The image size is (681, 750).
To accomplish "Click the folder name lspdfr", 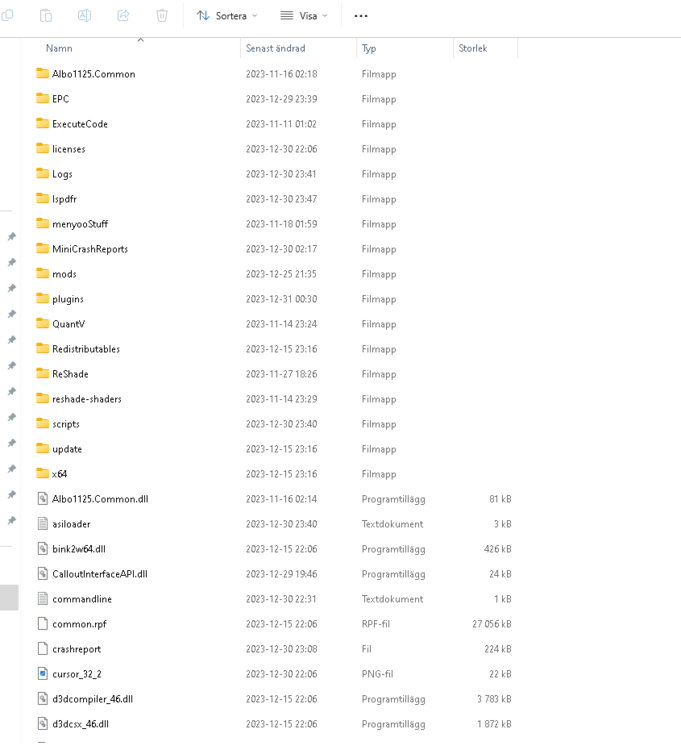I will point(65,199).
